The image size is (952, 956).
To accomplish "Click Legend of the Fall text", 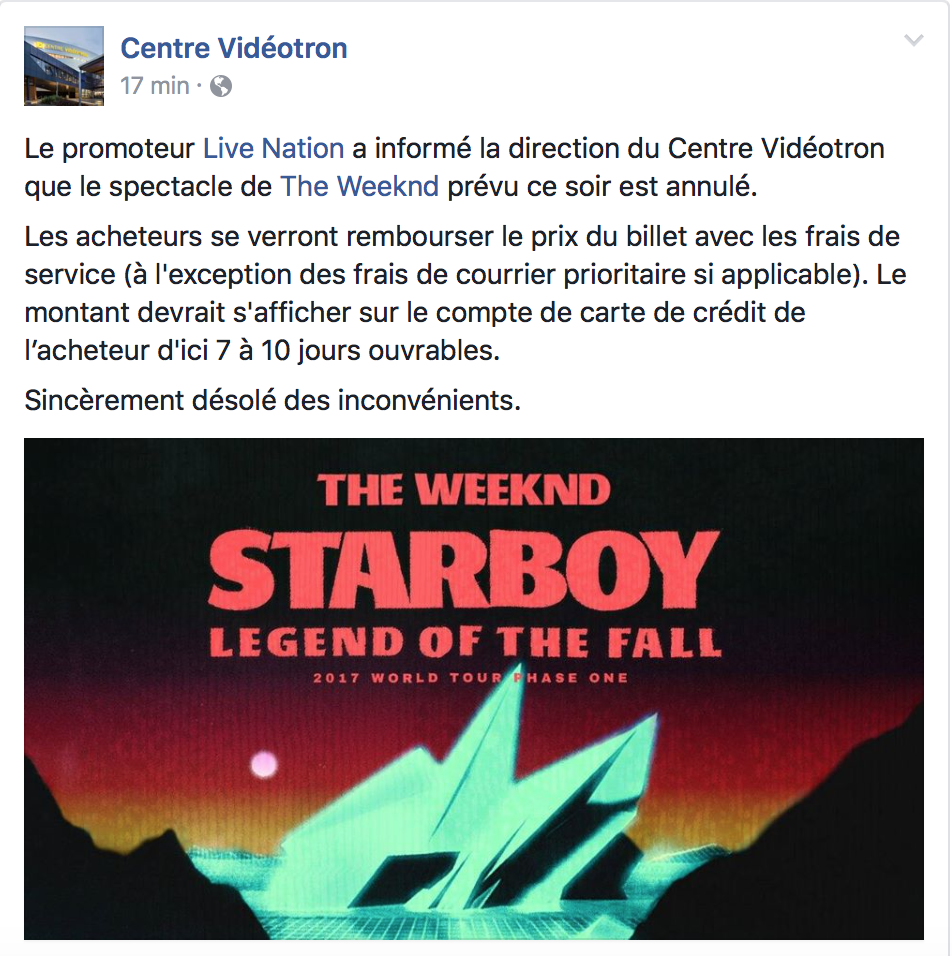I will [465, 643].
